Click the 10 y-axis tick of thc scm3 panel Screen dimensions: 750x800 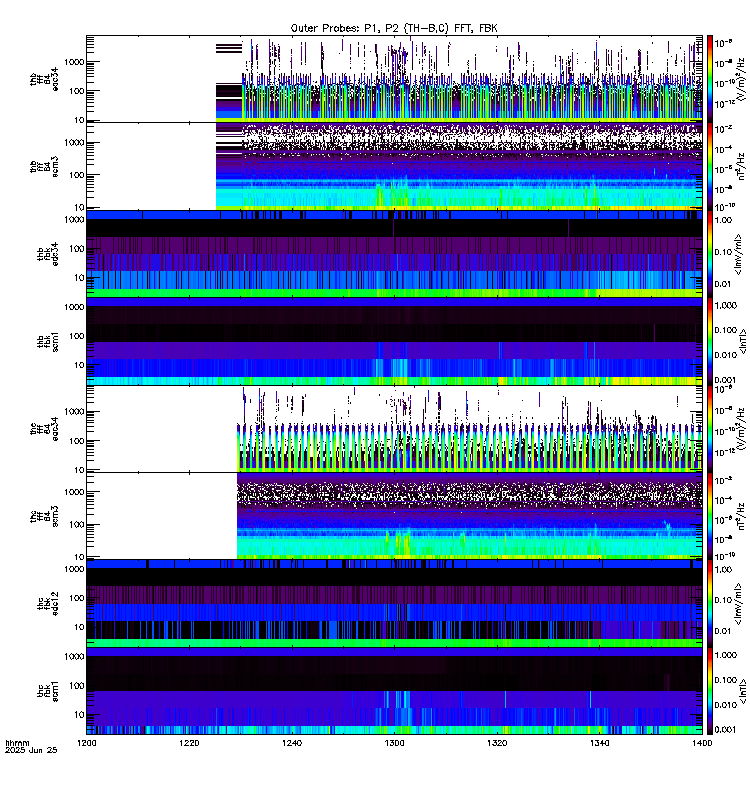80,557
